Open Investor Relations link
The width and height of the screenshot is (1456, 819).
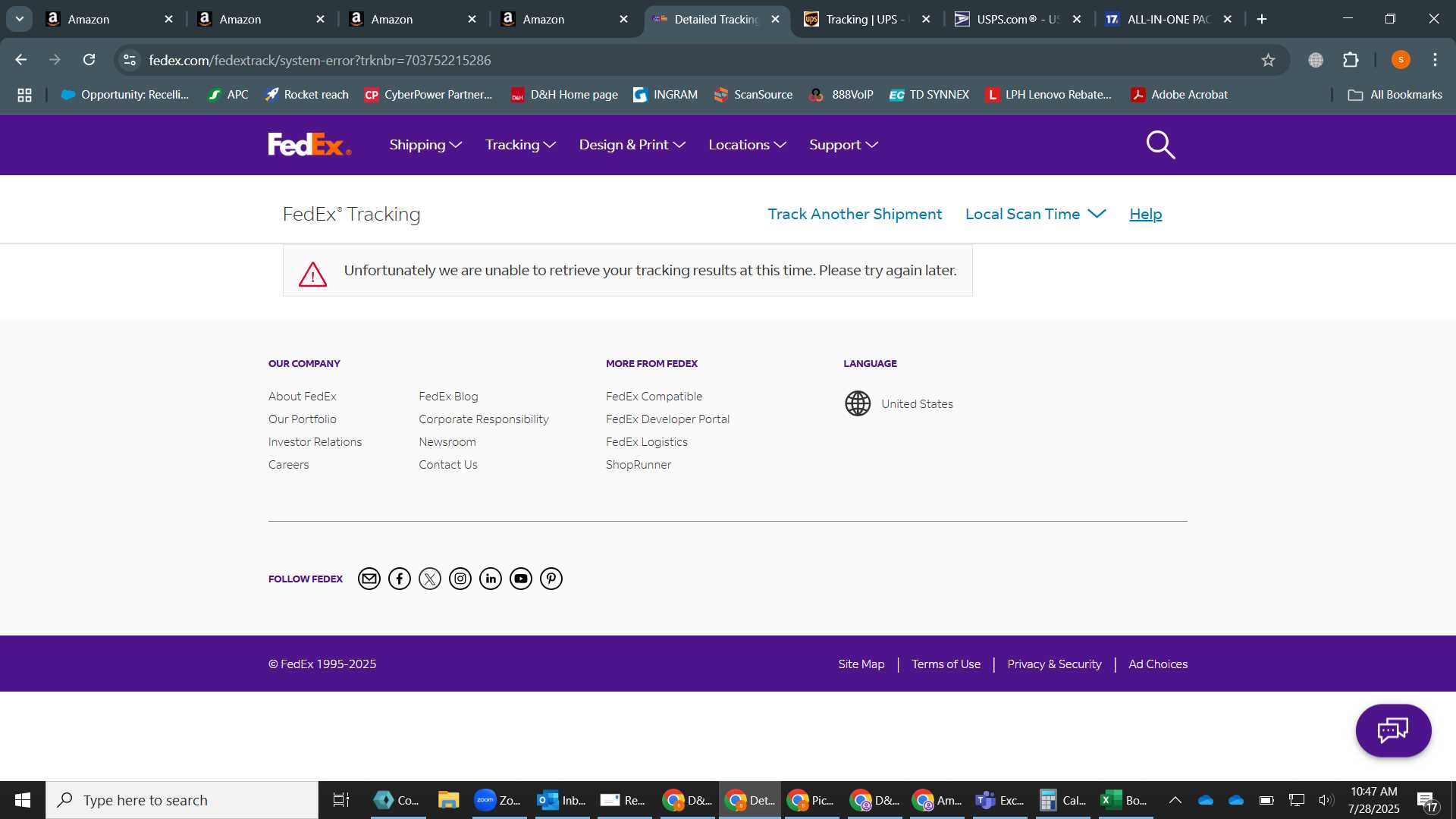pos(315,441)
